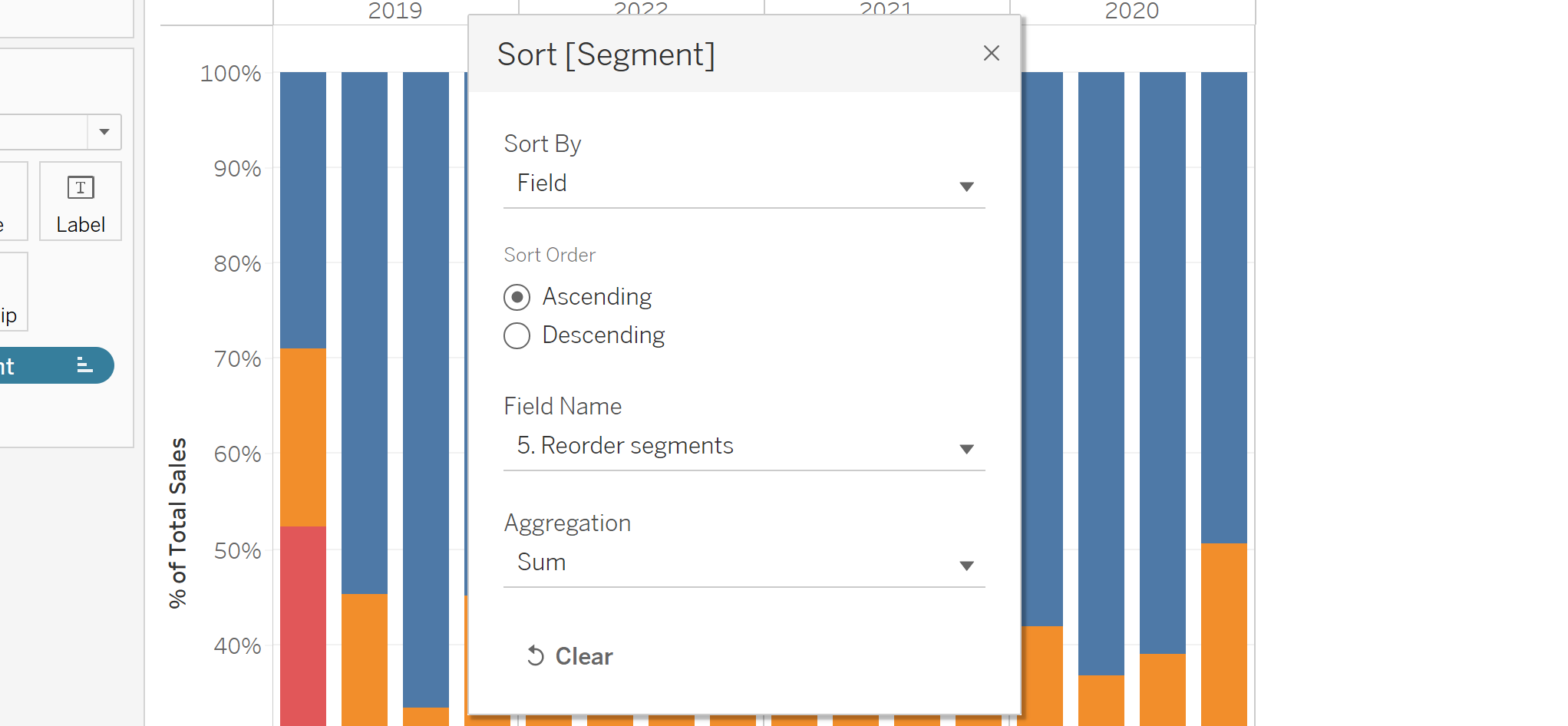1568x726 pixels.
Task: Open the mark type dropdown arrow
Action: pyautogui.click(x=104, y=132)
